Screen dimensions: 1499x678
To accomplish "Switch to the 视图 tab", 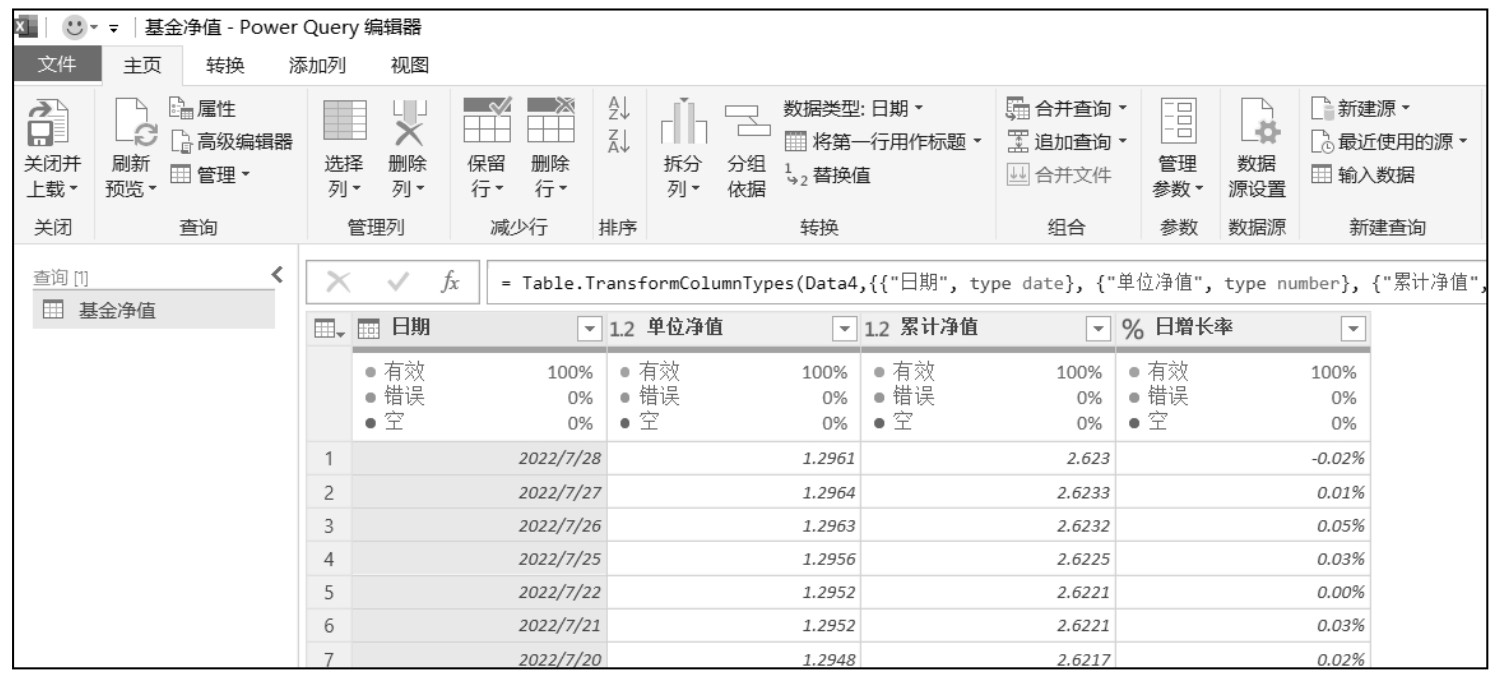I will 410,65.
